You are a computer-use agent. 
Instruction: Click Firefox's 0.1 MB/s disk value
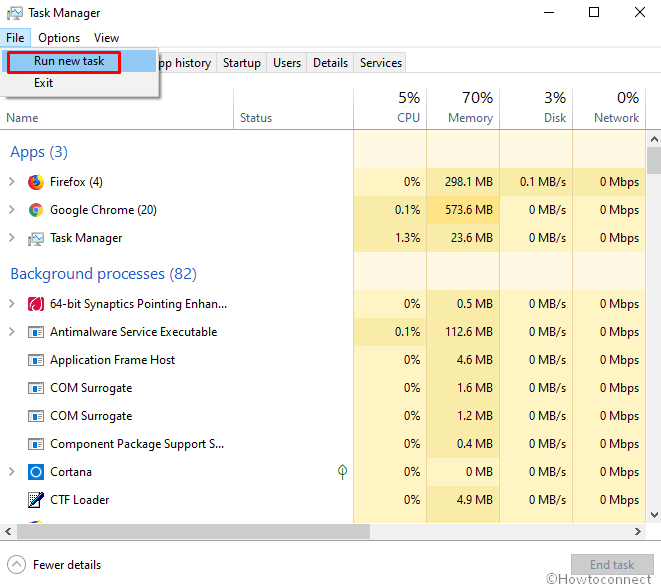(543, 182)
